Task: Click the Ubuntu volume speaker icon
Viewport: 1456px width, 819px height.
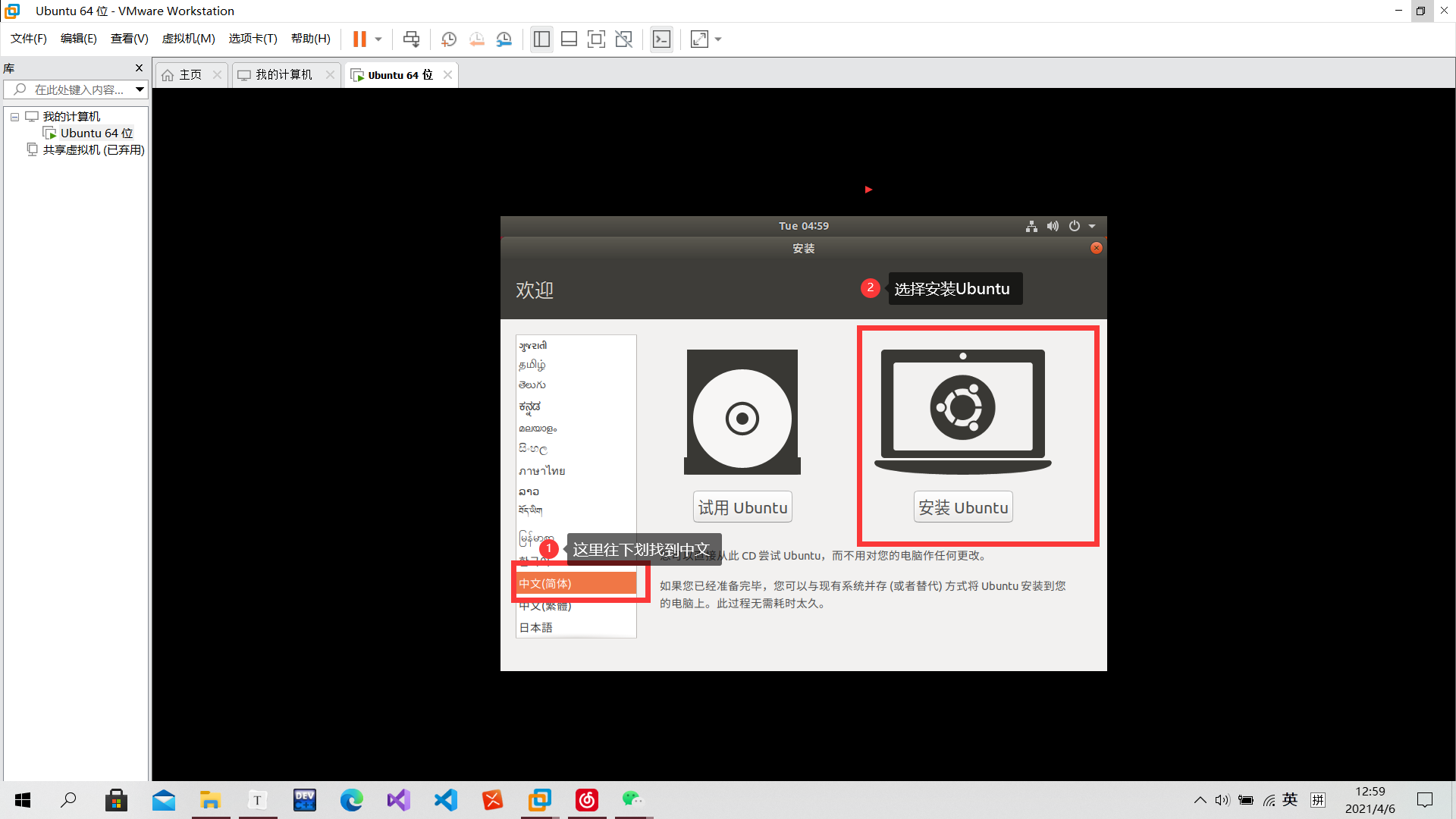Action: pyautogui.click(x=1053, y=226)
